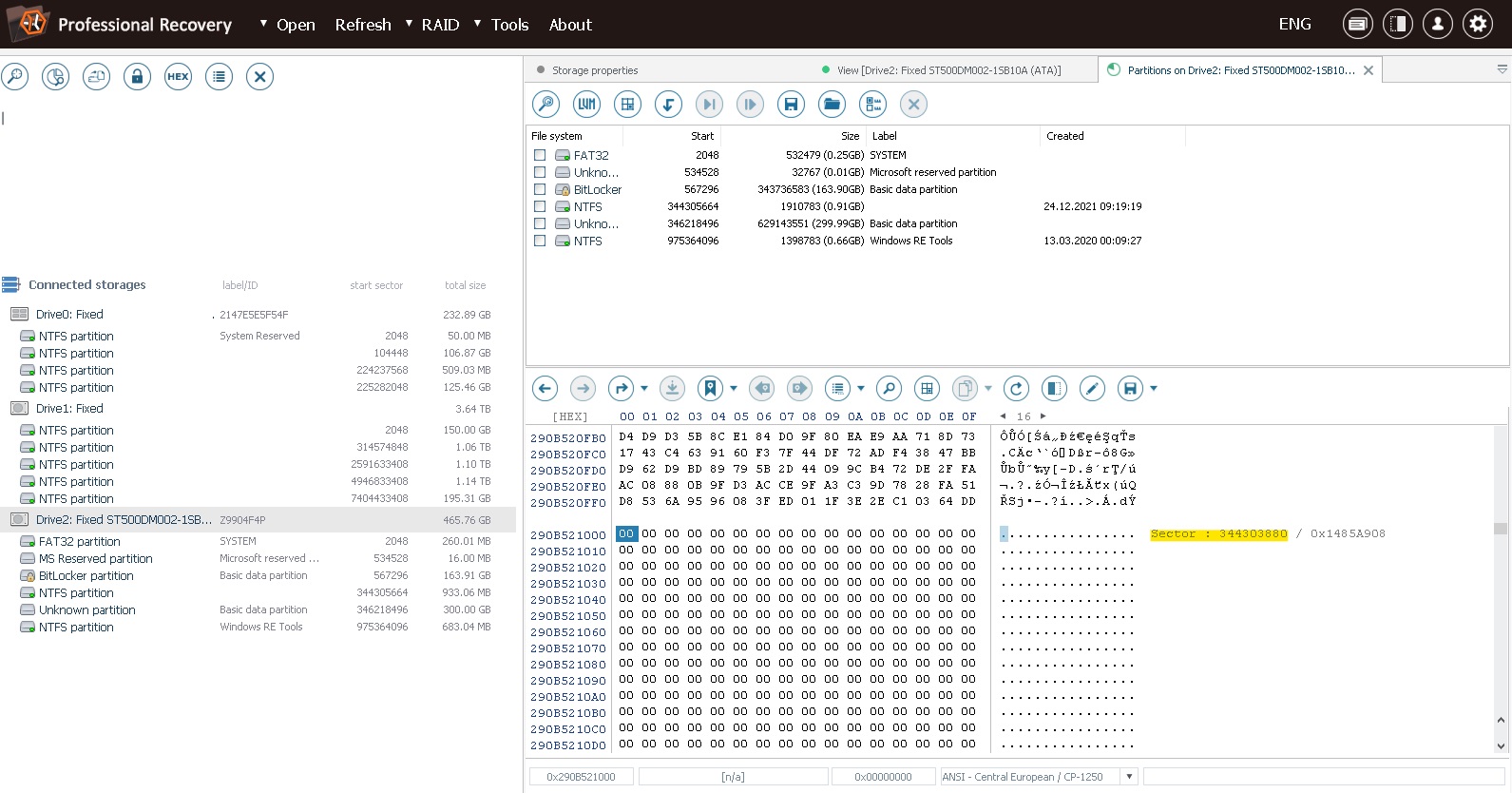Select BitLocker partition in storages tree
Image resolution: width=1512 pixels, height=793 pixels.
point(258,576)
